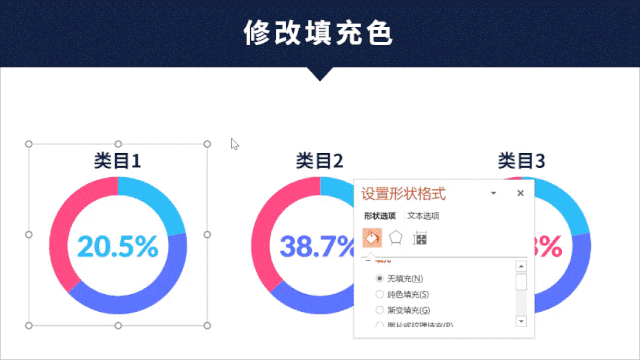640x360 pixels.
Task: Click the top-left selection handle of 类目1 chart
Action: click(29, 144)
